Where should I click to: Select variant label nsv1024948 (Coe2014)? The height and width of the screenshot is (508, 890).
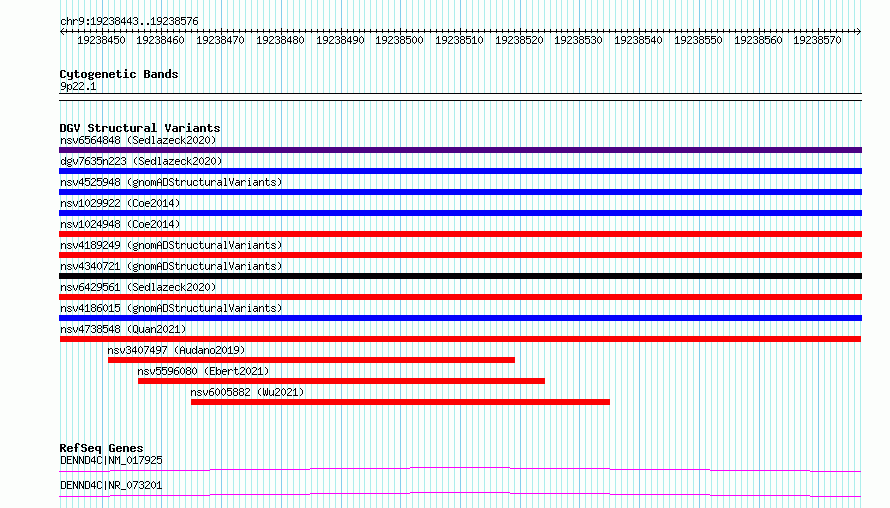120,224
